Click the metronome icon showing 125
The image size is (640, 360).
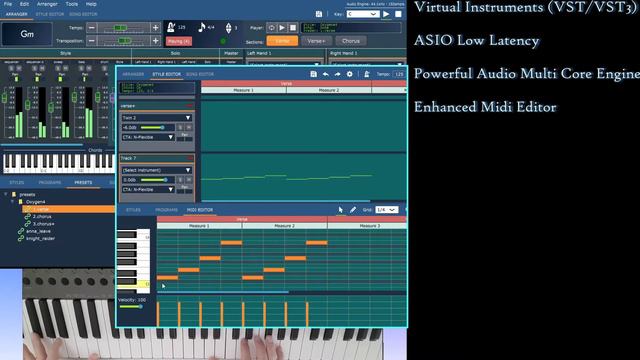coord(171,27)
